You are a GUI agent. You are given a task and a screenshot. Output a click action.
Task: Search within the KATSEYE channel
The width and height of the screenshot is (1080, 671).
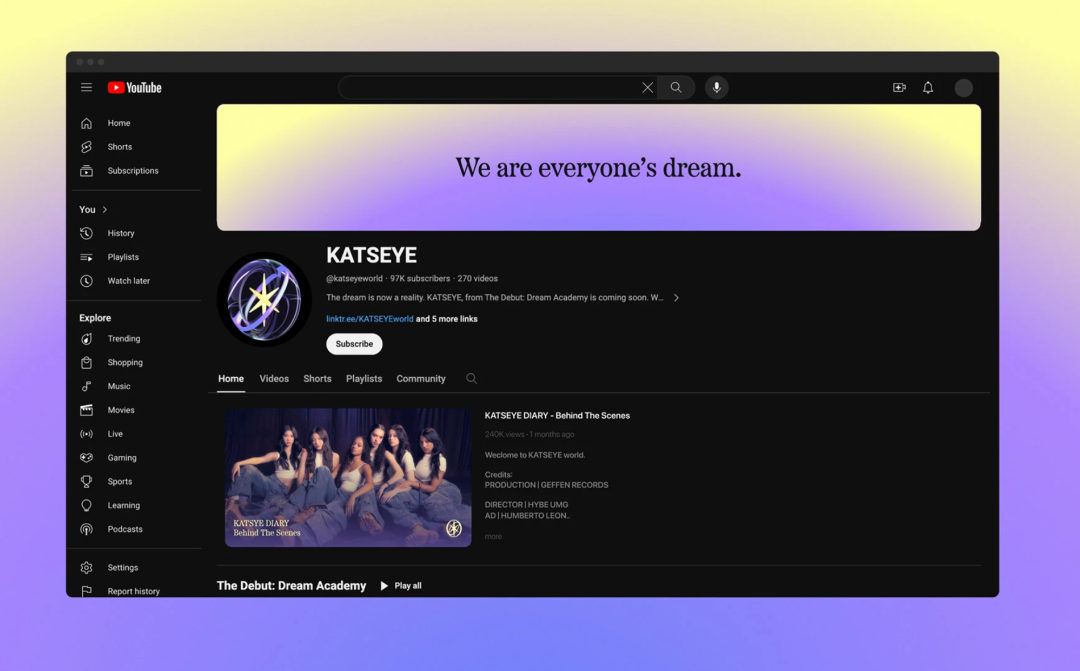coord(471,378)
